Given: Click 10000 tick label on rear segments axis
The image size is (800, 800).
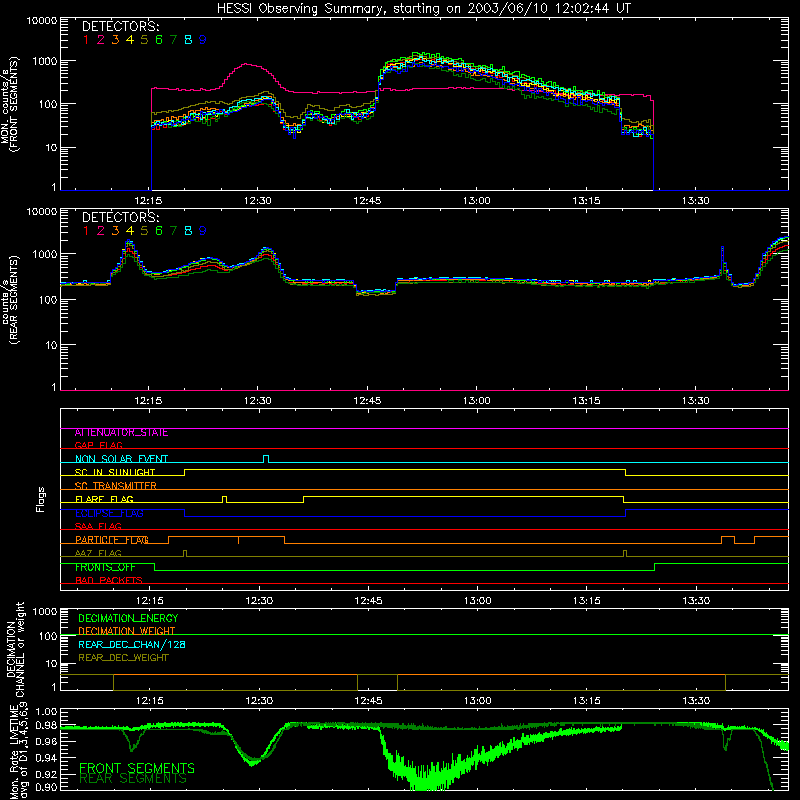Looking at the screenshot, I should [x=42, y=212].
